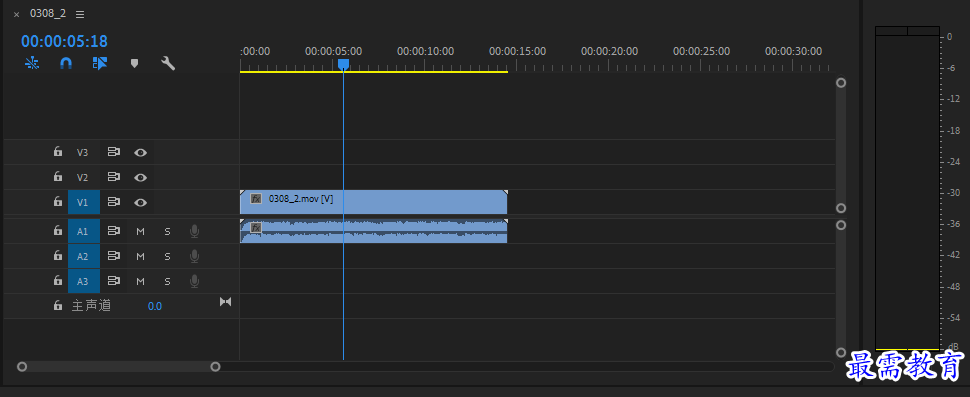970x397 pixels.
Task: Click bottom handle of video vertical scrollbar
Action: click(x=841, y=208)
